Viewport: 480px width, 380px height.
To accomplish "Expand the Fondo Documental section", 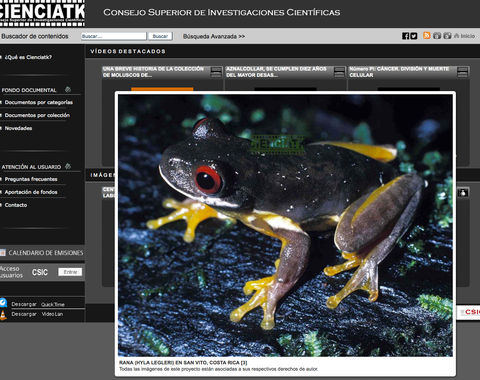I will tap(68, 89).
